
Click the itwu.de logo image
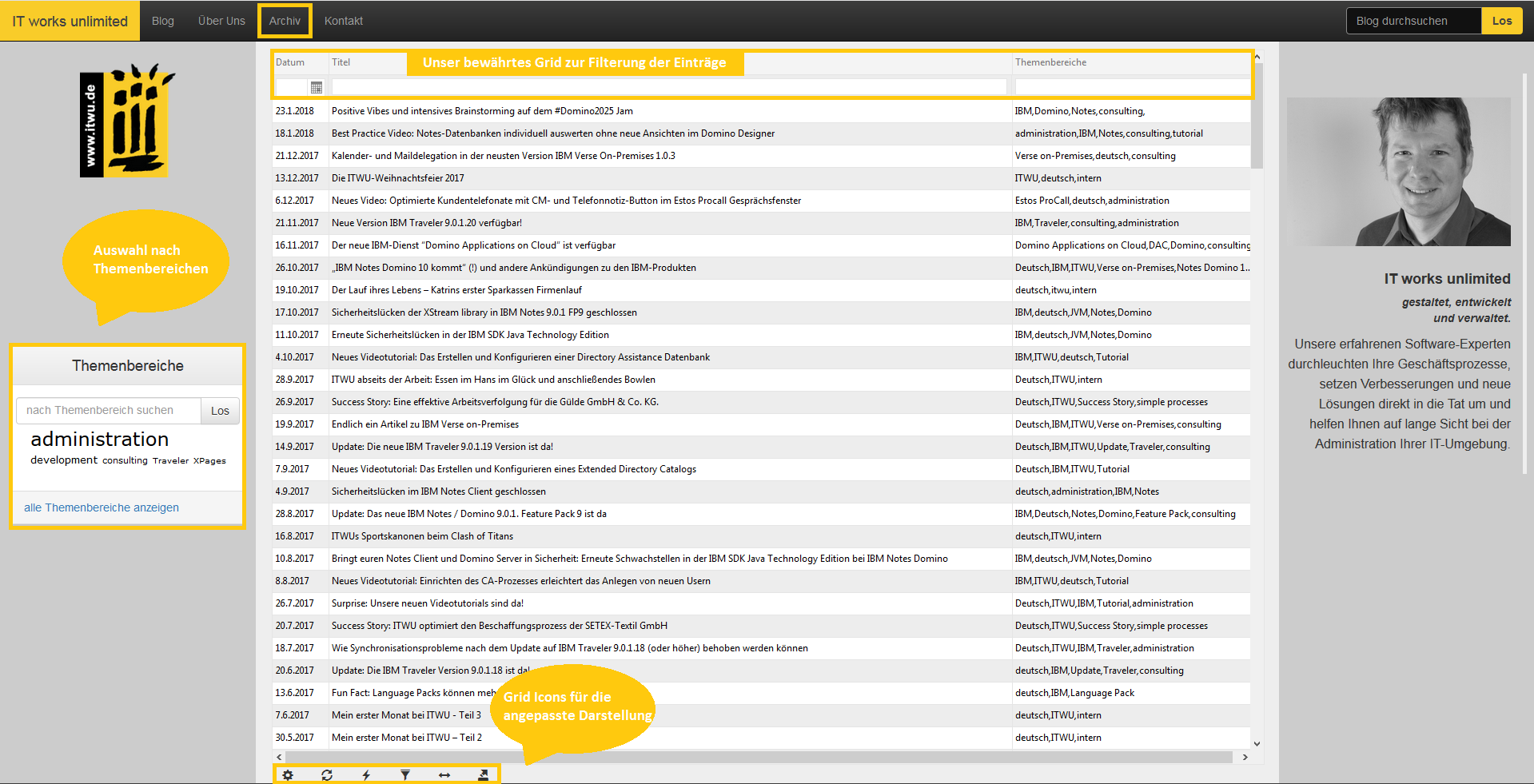pos(127,121)
